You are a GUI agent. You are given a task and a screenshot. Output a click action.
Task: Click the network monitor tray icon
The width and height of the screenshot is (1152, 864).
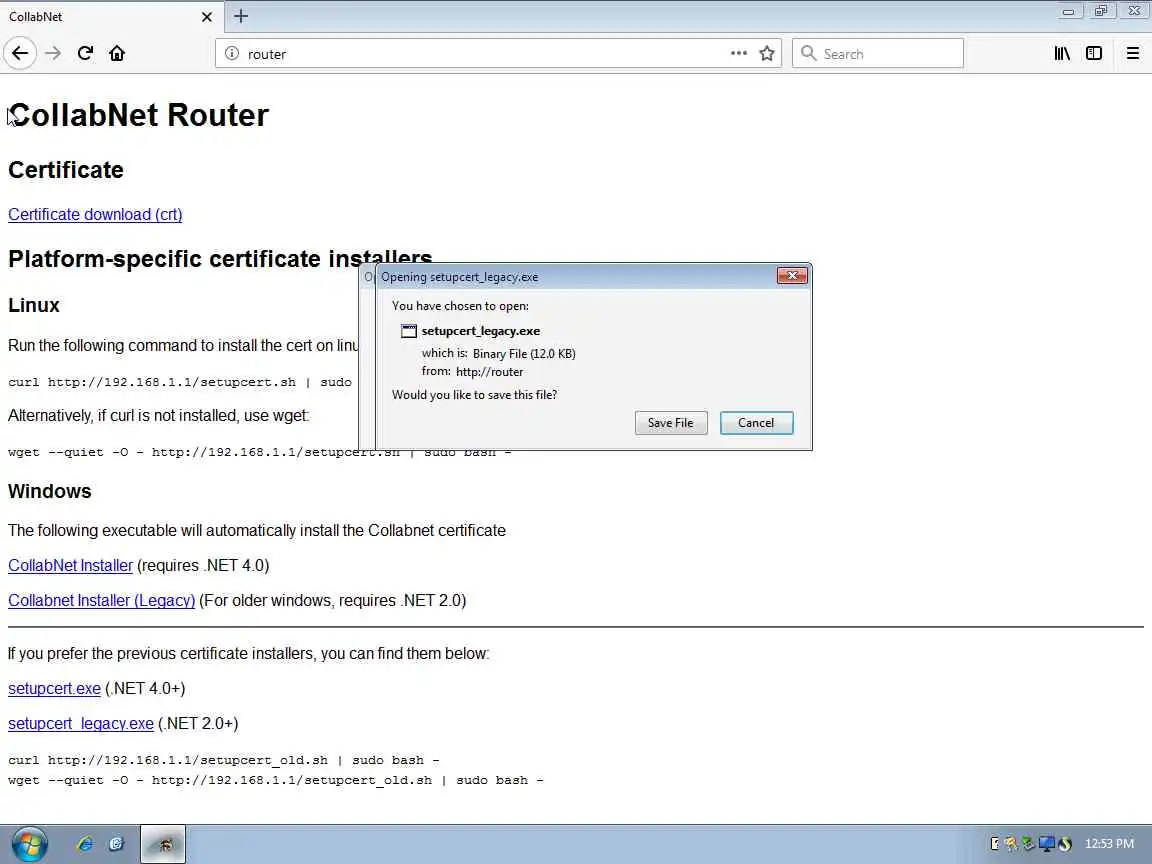pos(1047,844)
